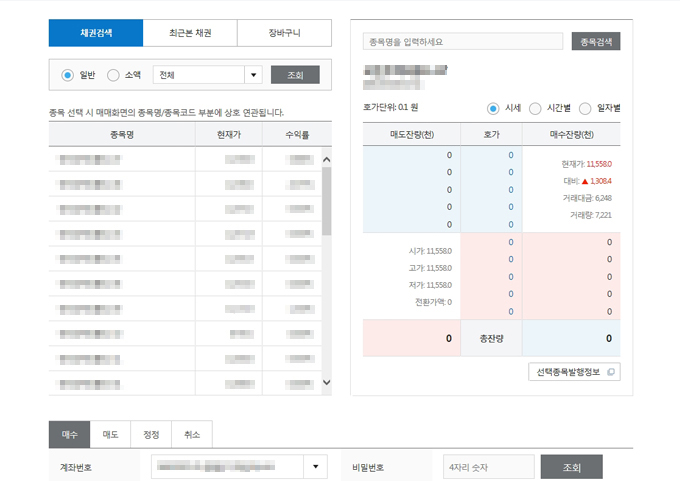Viewport: 680px width, 481px height.
Task: Focus the 종목명을 입력하세요 search field
Action: (463, 42)
